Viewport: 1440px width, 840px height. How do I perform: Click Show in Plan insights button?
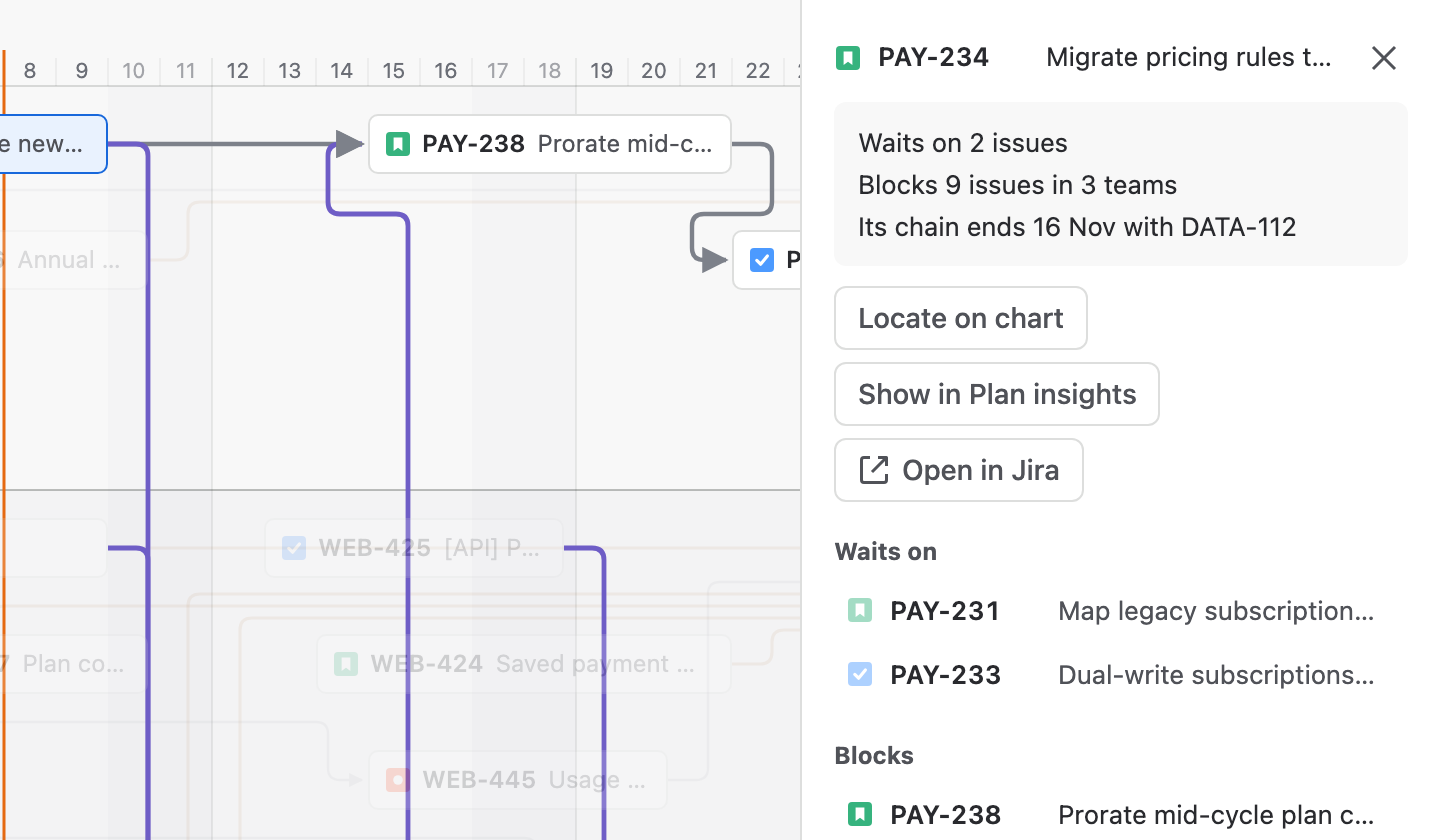(997, 394)
